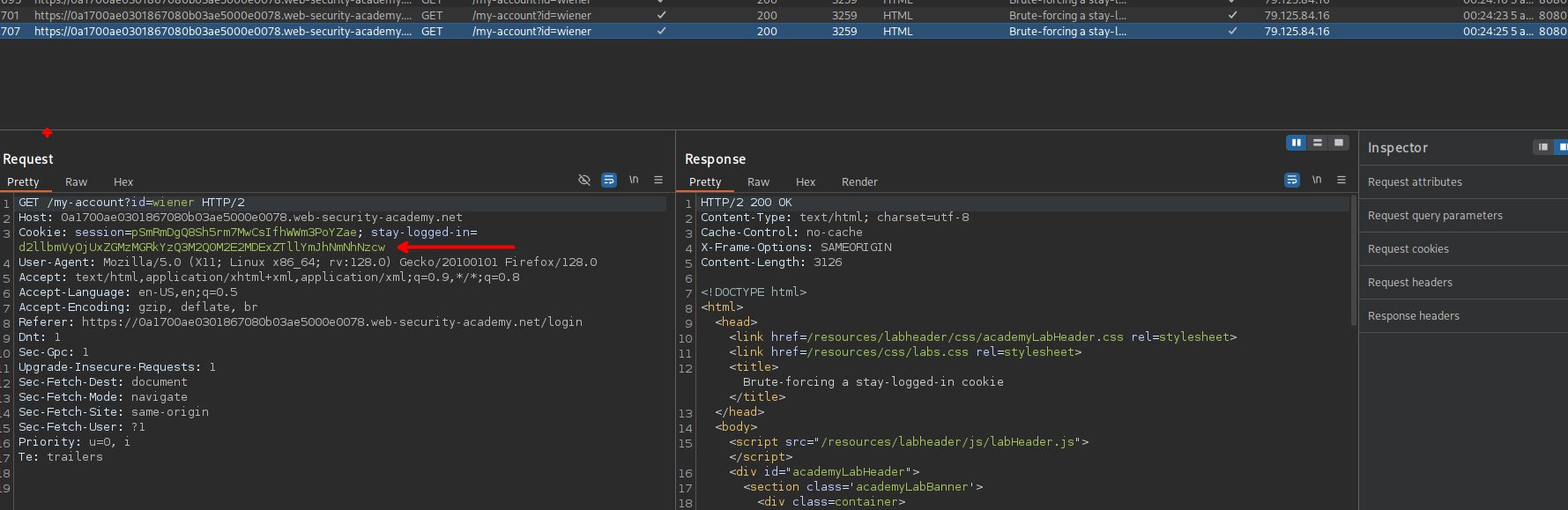Switch to the Render tab in Response
Screen dimensions: 1568x510
(859, 182)
